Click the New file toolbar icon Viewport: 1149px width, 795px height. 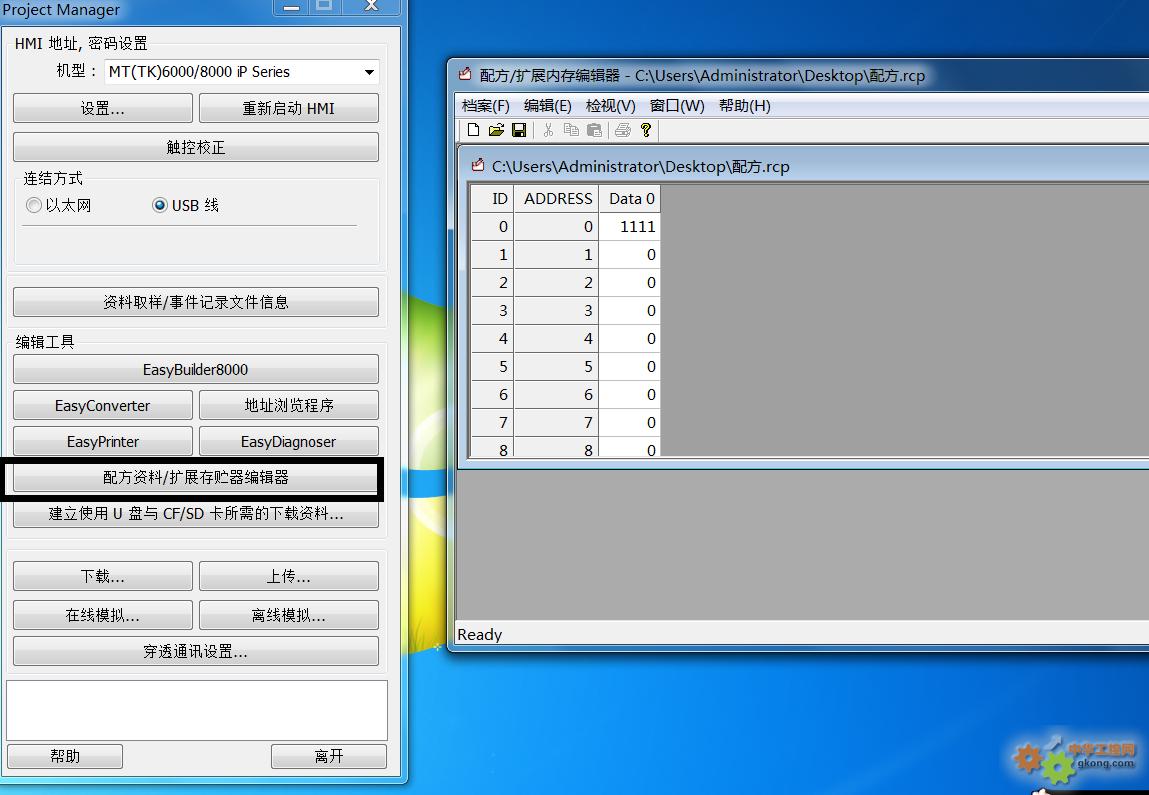click(x=474, y=130)
